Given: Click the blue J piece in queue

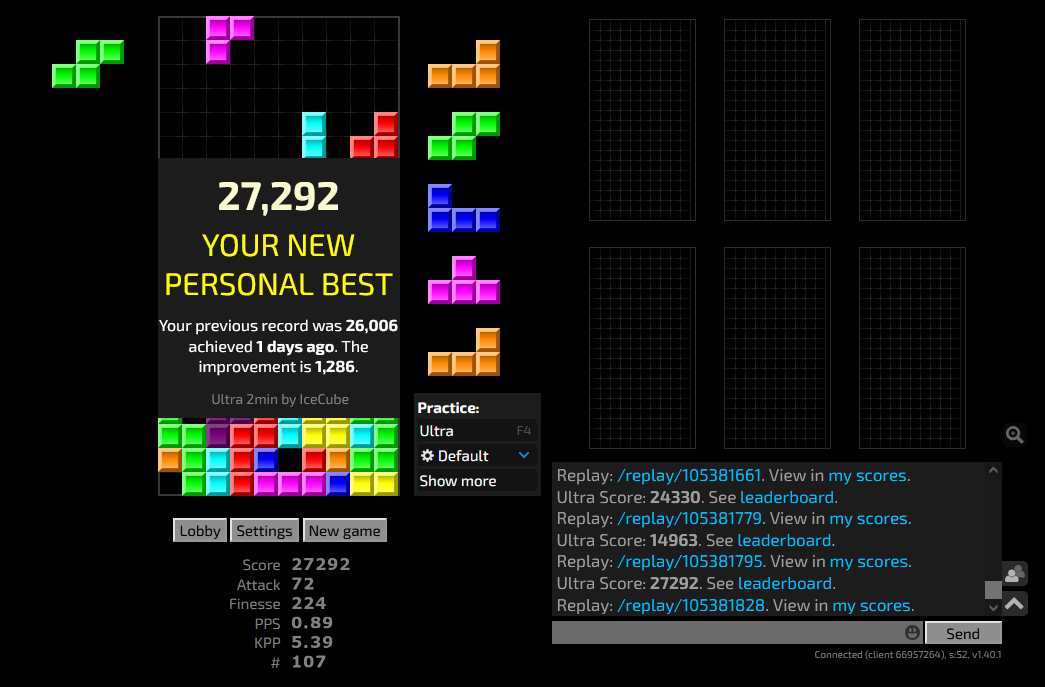Looking at the screenshot, I should pos(464,208).
